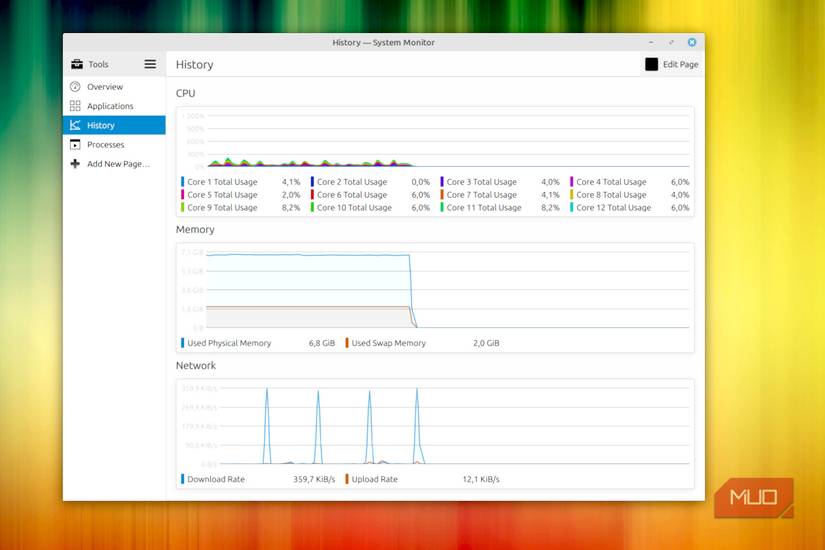Click Used Swap Memory color marker
This screenshot has width=825, height=550.
[347, 343]
